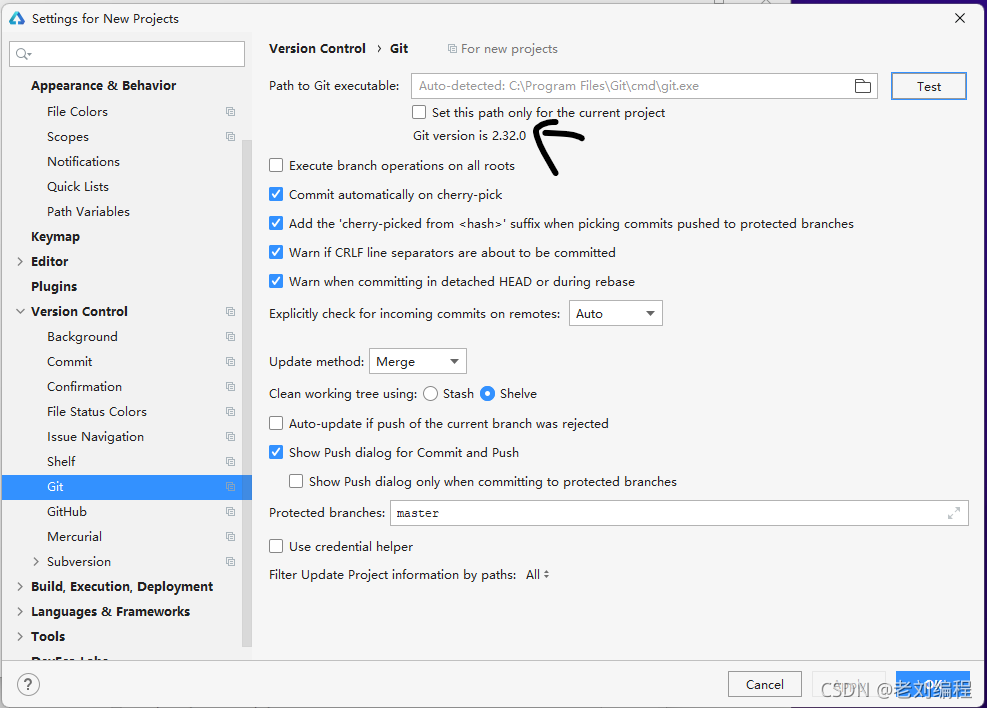987x708 pixels.
Task: Click the Test button for Git executable
Action: tap(928, 86)
